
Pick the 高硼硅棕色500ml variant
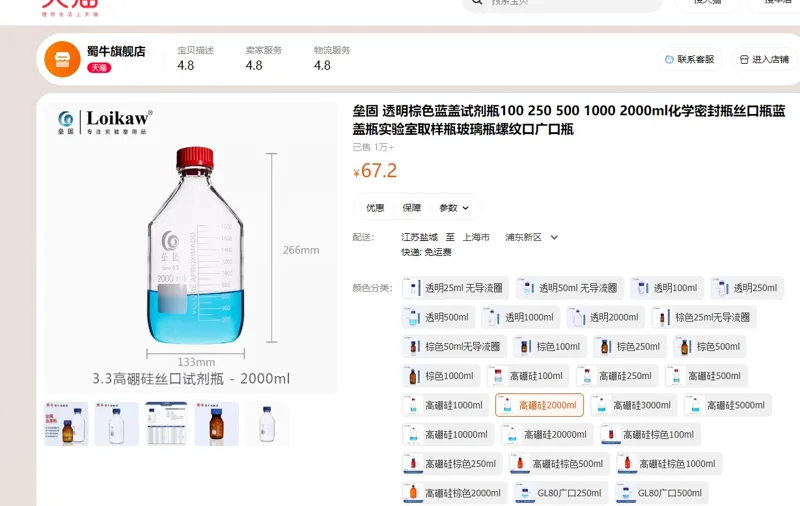pyautogui.click(x=559, y=464)
